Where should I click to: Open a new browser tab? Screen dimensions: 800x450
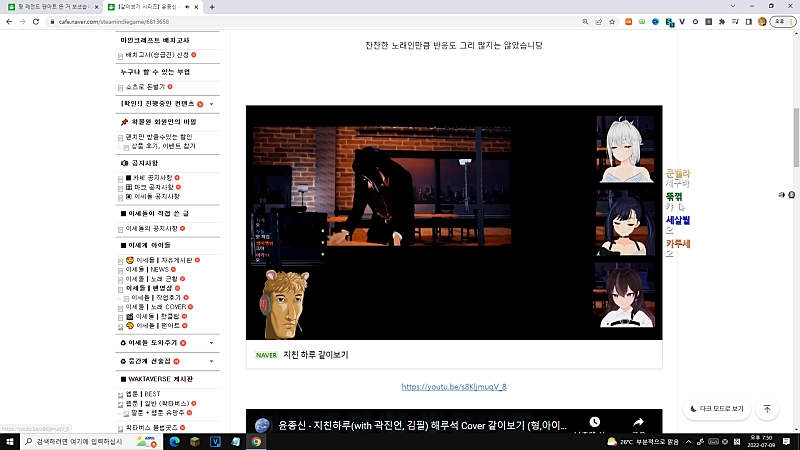[x=212, y=7]
